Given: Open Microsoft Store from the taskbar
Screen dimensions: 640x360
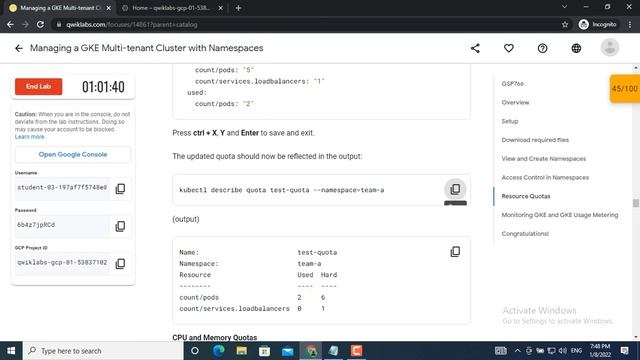Looking at the screenshot, I should click(264, 351).
